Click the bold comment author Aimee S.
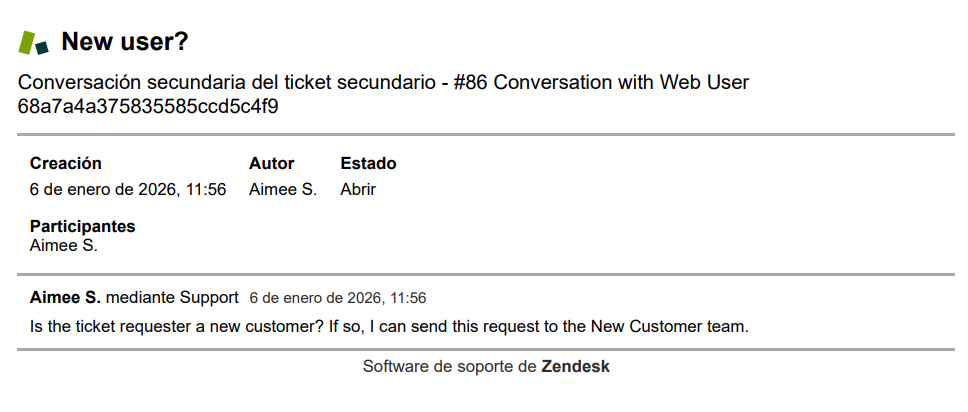This screenshot has width=968, height=412. pyautogui.click(x=65, y=297)
